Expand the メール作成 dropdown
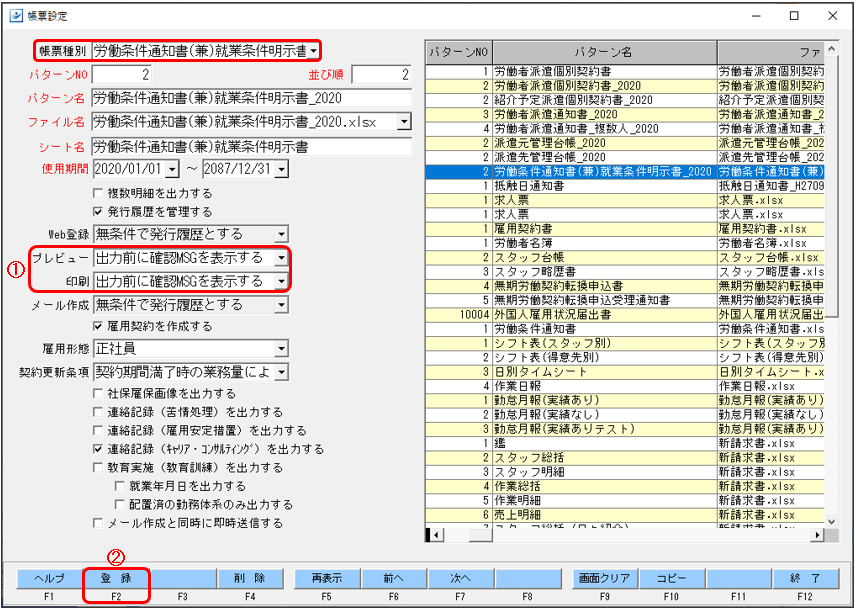The image size is (856, 610). [x=281, y=305]
